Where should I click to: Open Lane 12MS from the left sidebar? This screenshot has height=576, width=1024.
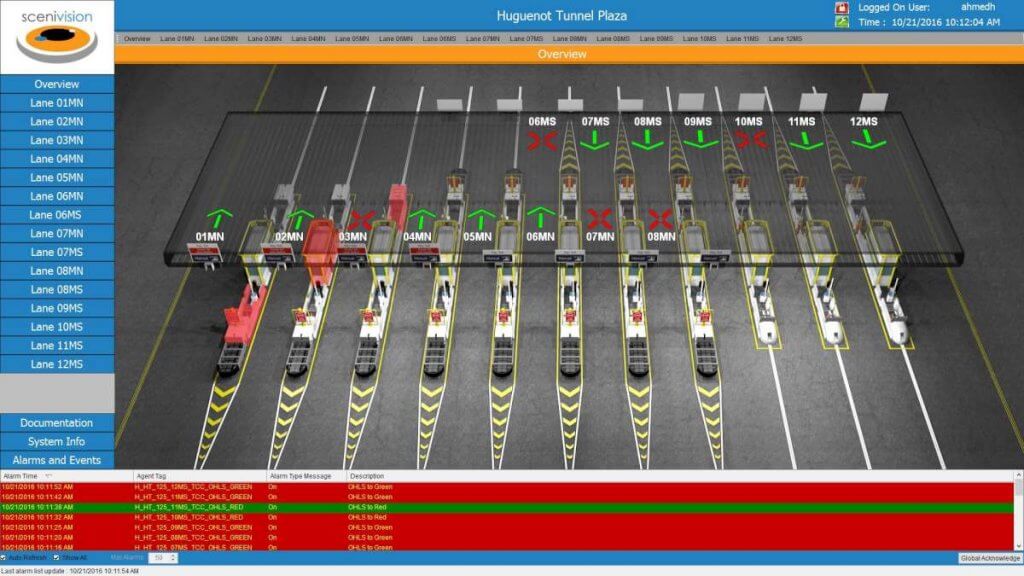pos(57,364)
